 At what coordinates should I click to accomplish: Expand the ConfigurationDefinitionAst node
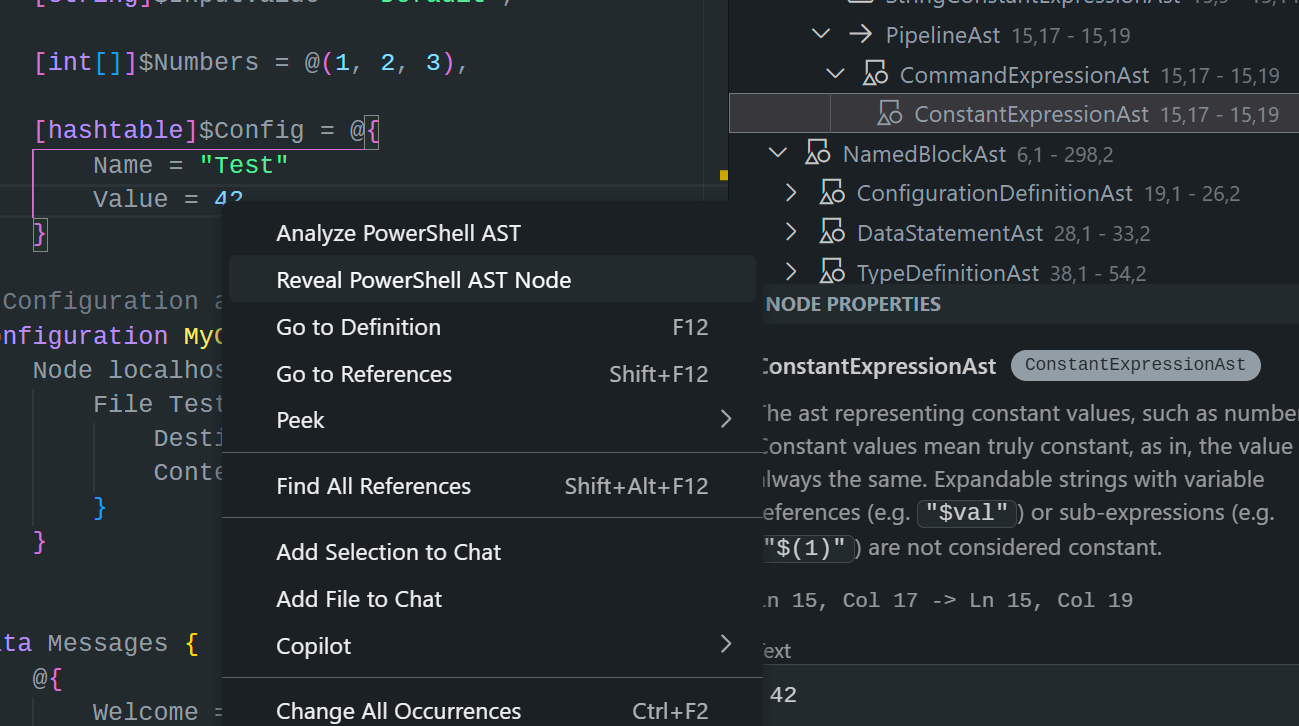[x=791, y=193]
